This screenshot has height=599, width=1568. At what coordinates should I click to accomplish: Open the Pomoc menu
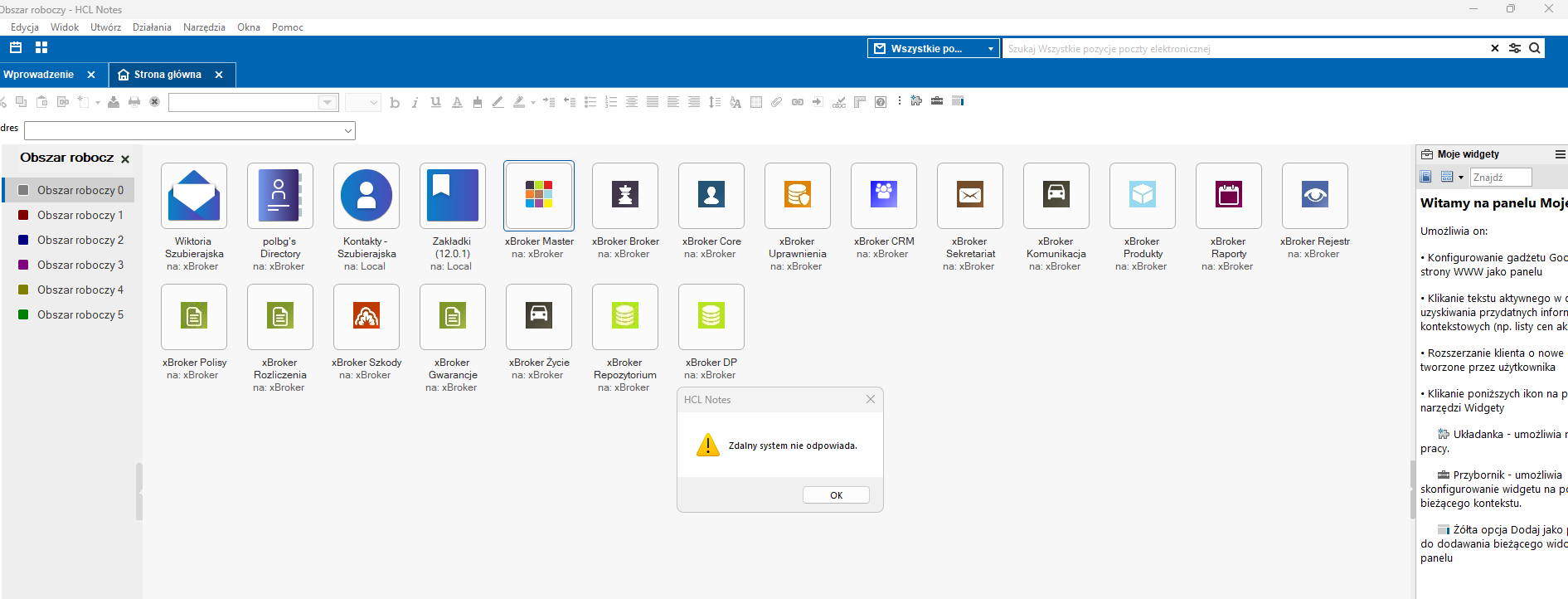coord(288,27)
